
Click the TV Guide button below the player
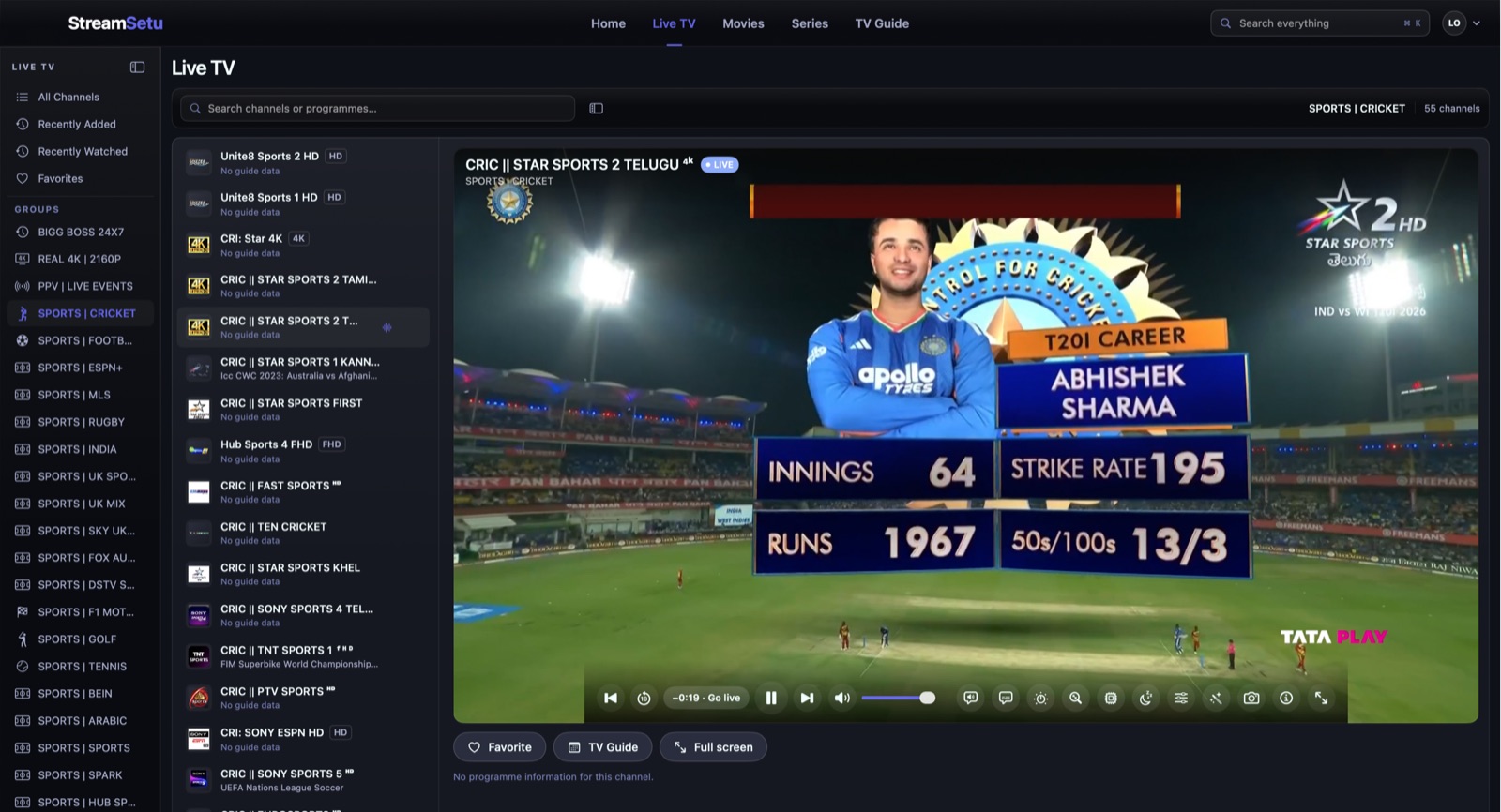[x=603, y=747]
